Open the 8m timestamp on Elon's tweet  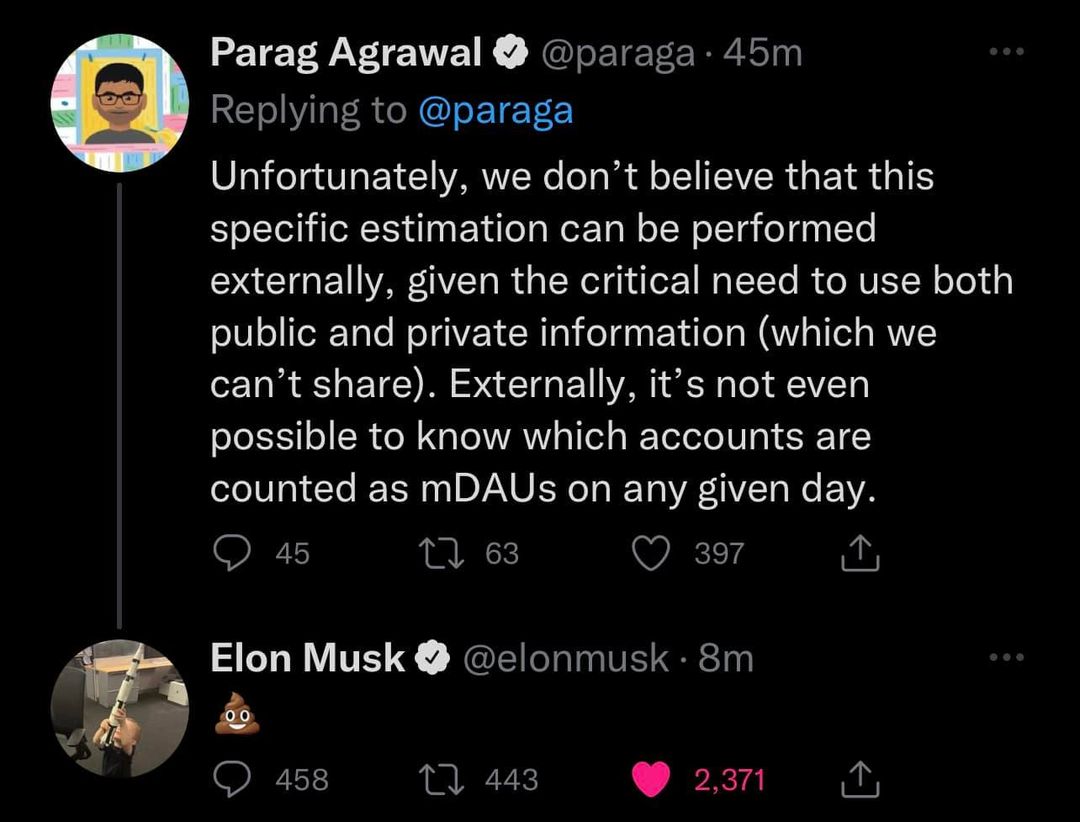(726, 658)
